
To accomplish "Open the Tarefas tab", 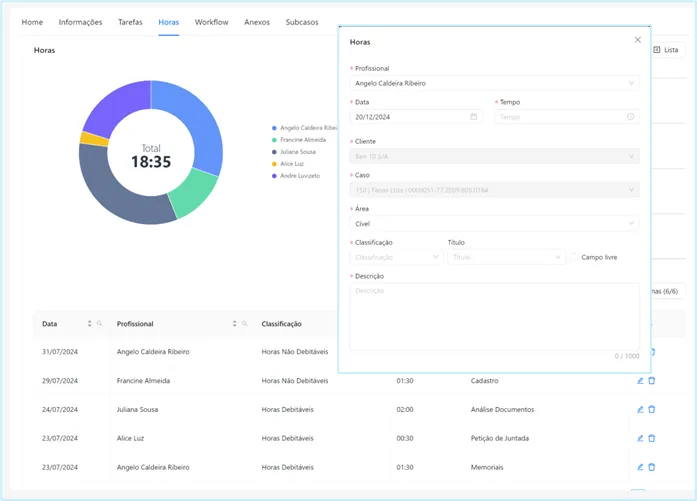I will pos(130,22).
